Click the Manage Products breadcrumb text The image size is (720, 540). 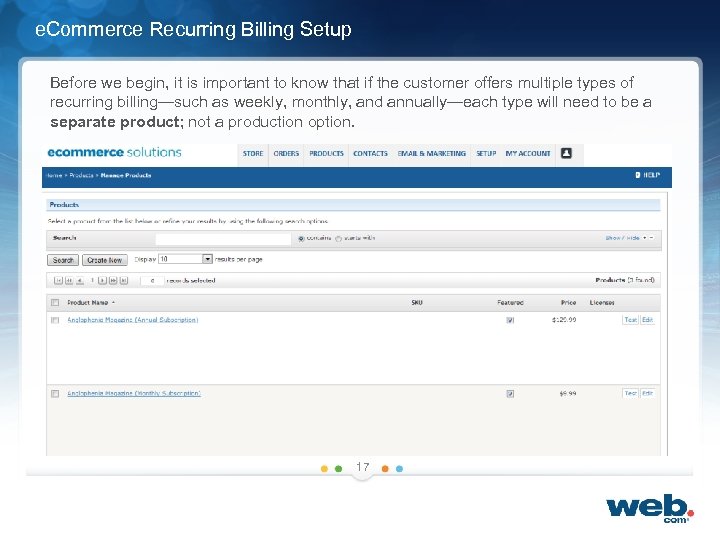tap(126, 175)
